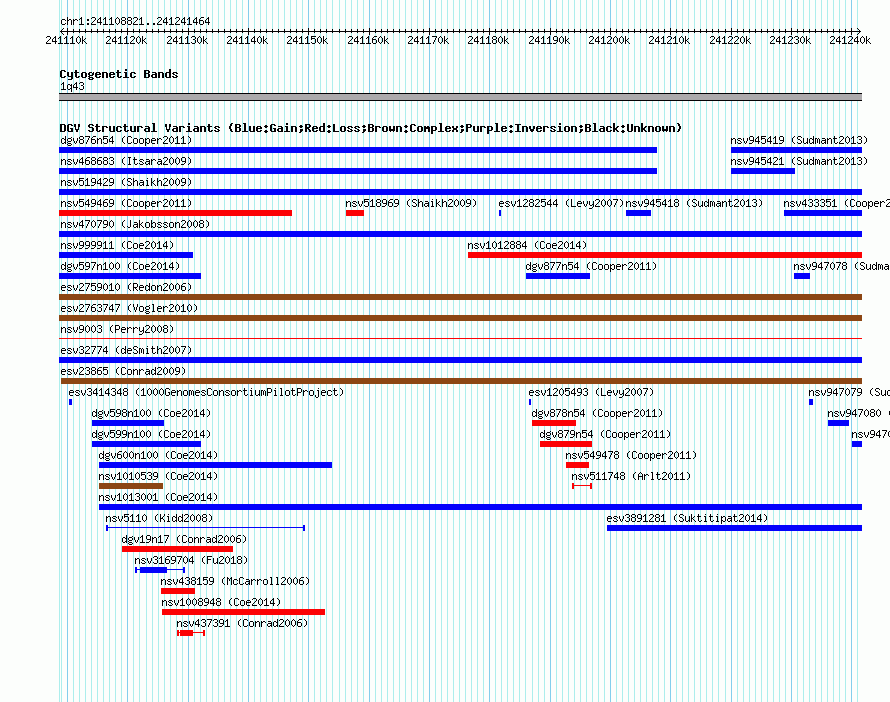The width and height of the screenshot is (890, 702).
Task: Select dgv879n54 (Cooper2011) label
Action: pos(605,434)
